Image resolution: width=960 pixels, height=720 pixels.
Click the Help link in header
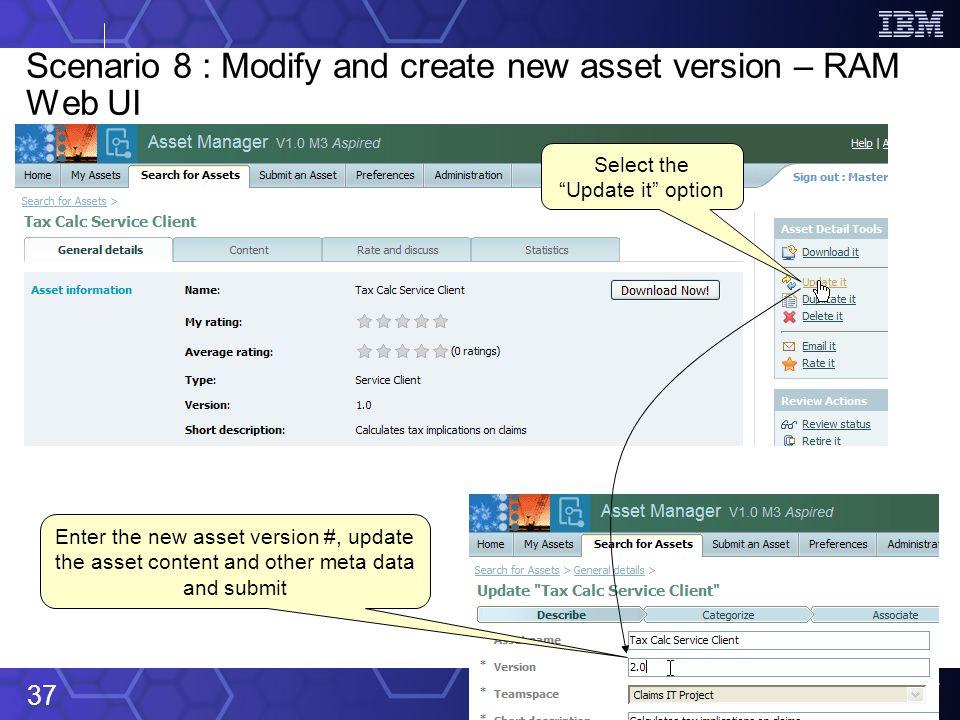pyautogui.click(x=861, y=143)
